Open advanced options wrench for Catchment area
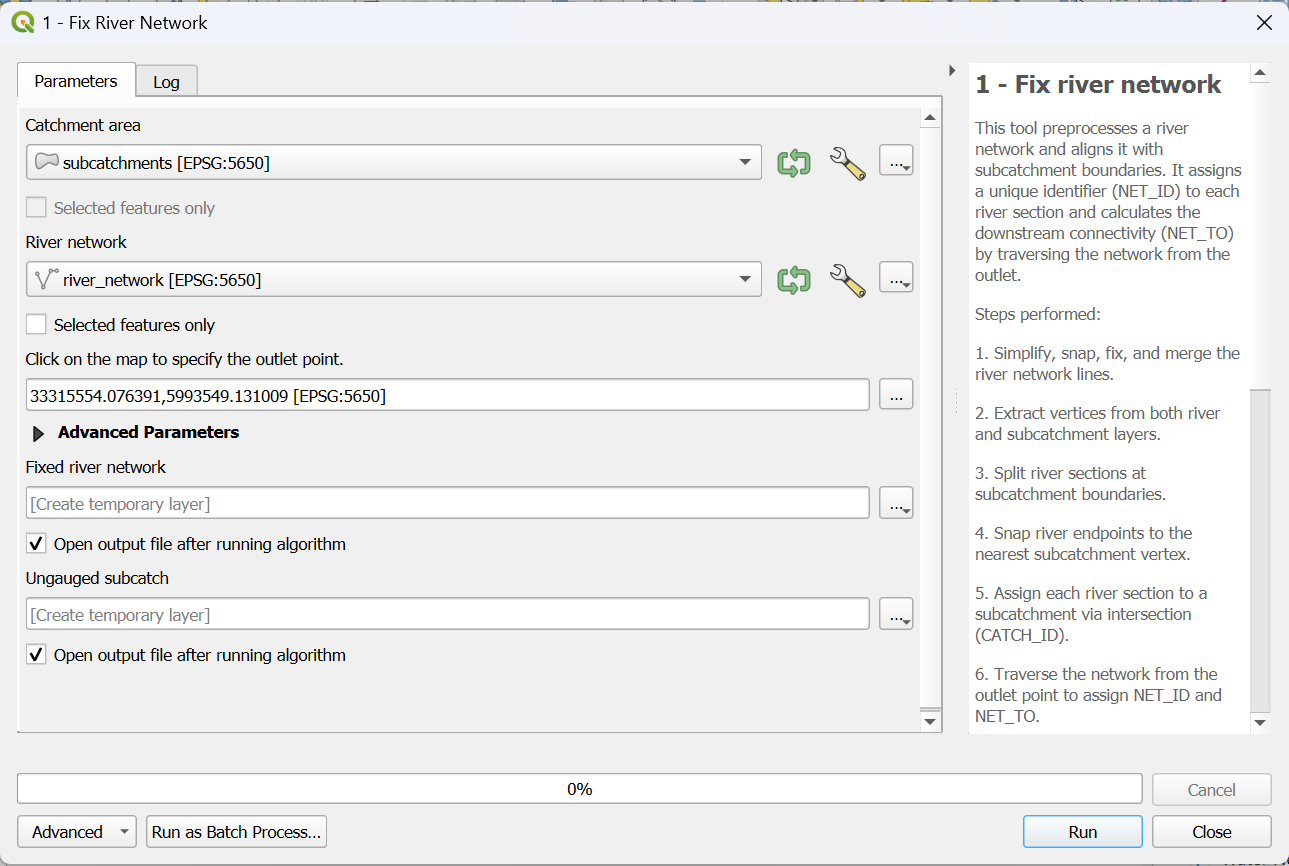Image resolution: width=1289 pixels, height=866 pixels. tap(846, 163)
